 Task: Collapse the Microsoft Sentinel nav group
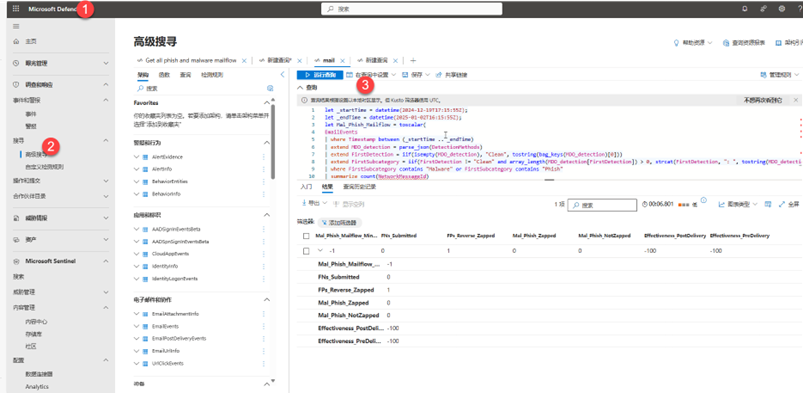[x=106, y=261]
